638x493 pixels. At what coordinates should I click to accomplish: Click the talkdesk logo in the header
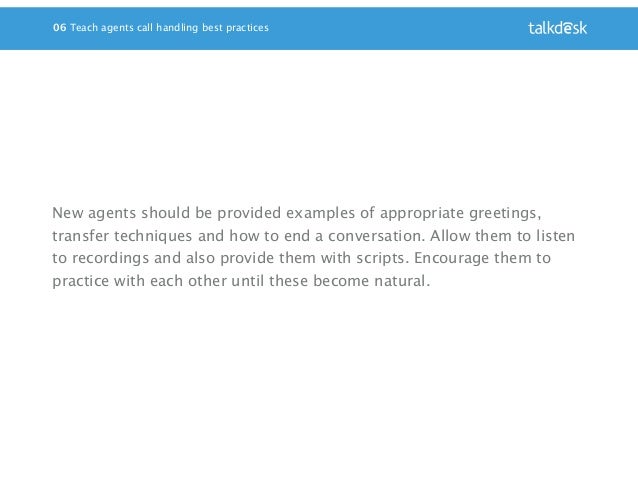coord(557,28)
